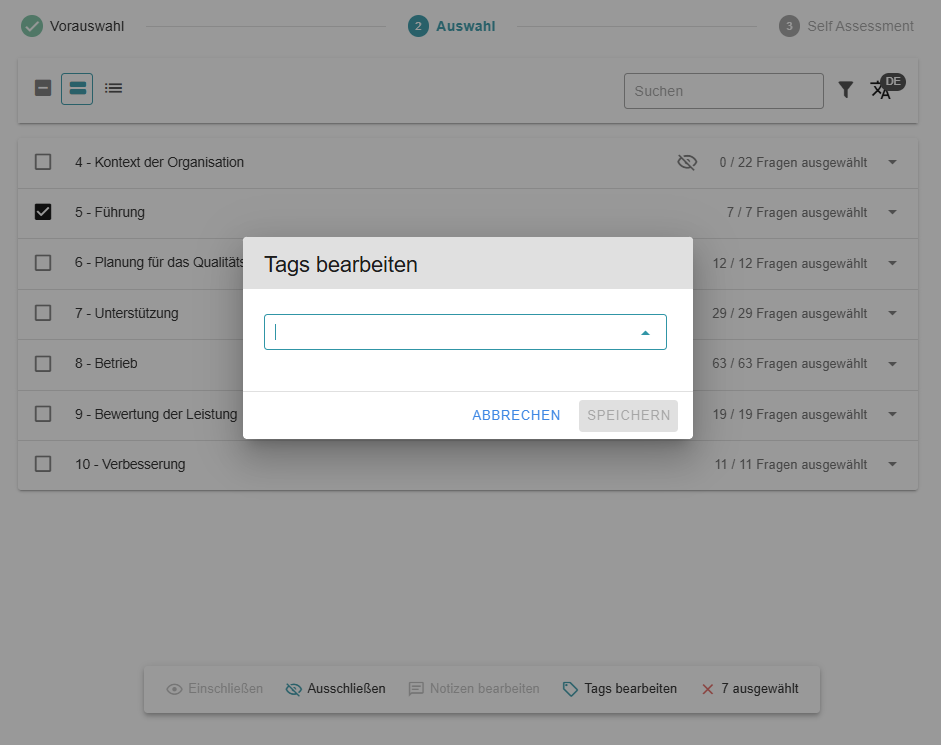Viewport: 941px width, 745px height.
Task: Switch to grouped card view
Action: click(77, 89)
